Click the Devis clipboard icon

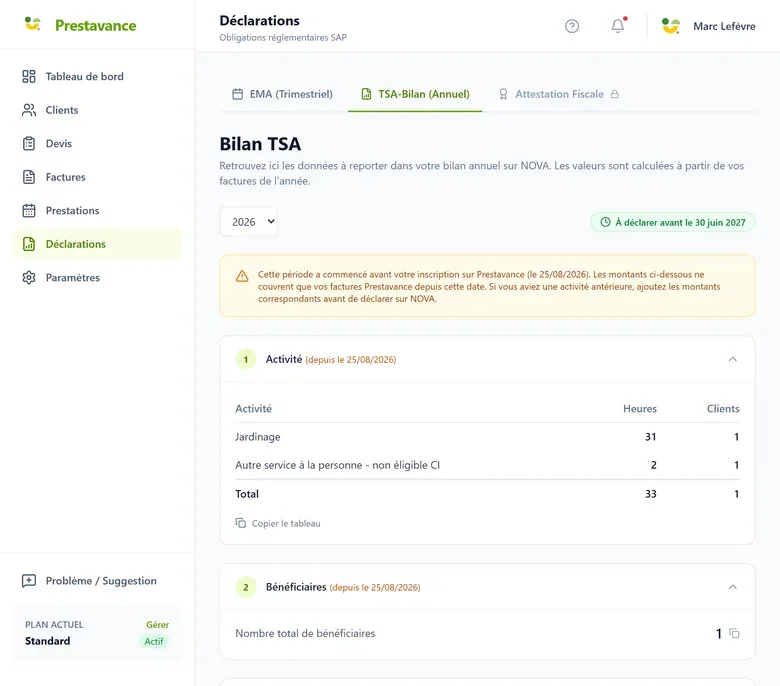pos(29,143)
